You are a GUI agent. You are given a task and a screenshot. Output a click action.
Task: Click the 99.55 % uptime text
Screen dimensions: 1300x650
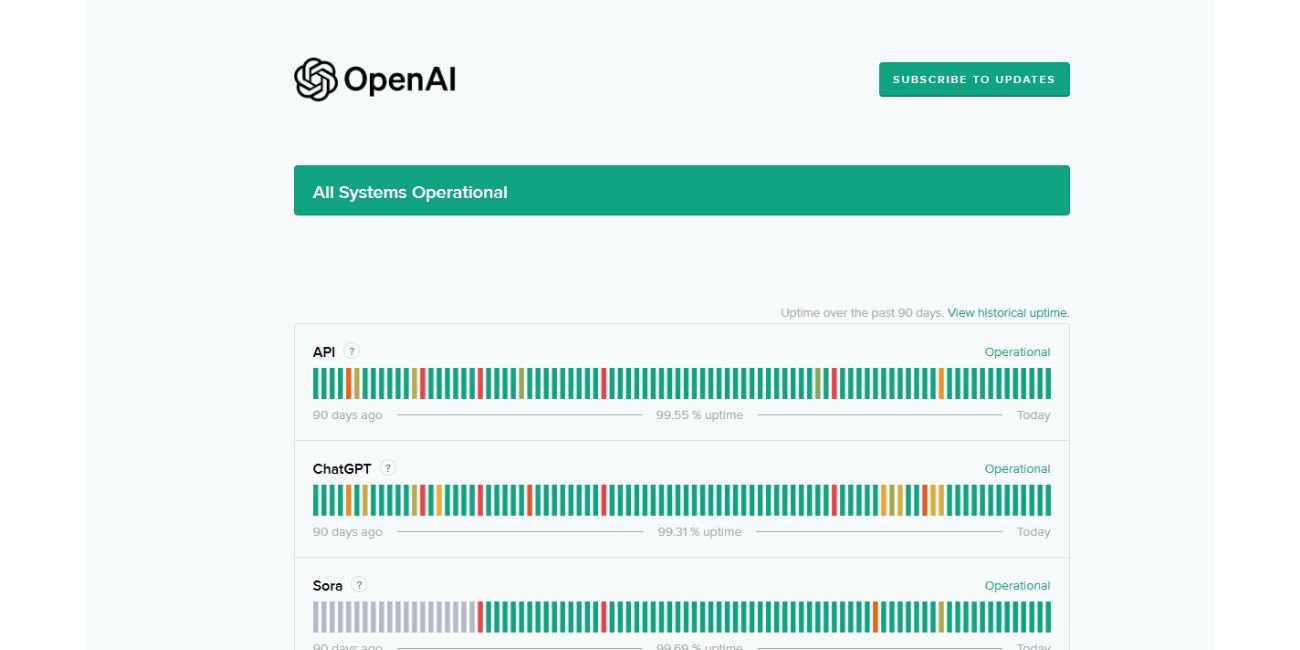699,415
